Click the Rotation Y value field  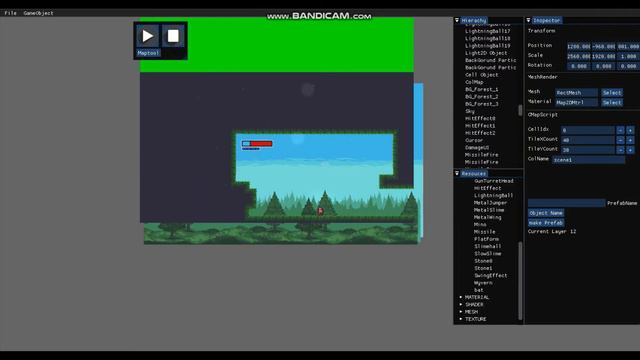click(x=603, y=66)
